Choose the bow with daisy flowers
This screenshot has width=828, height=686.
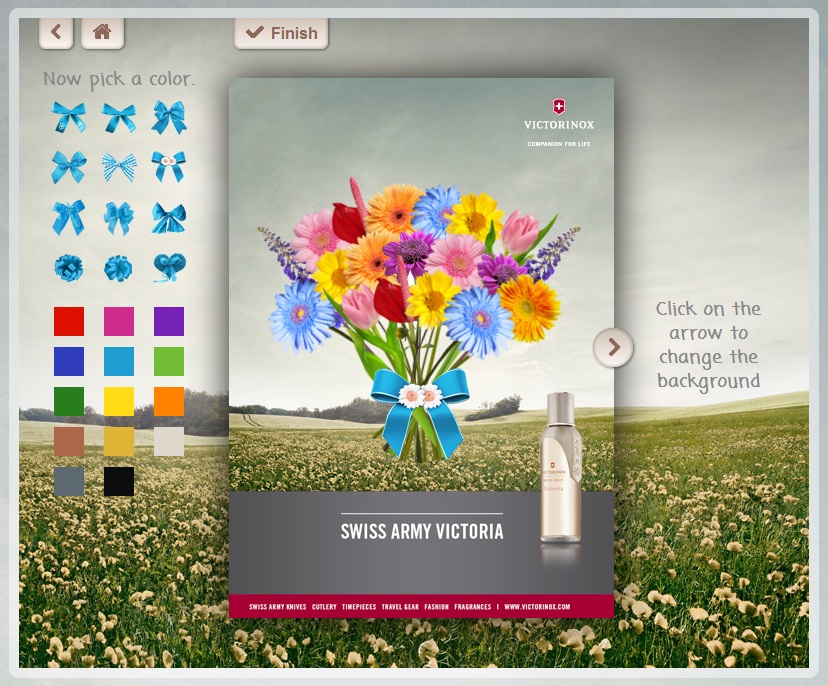coord(169,166)
